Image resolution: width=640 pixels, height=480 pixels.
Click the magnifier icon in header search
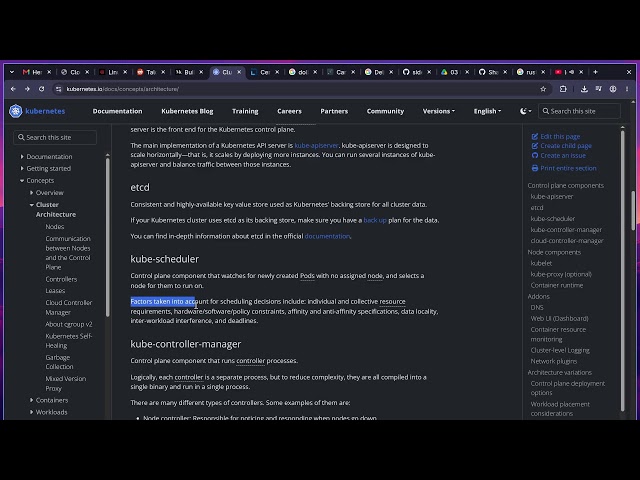(x=546, y=111)
